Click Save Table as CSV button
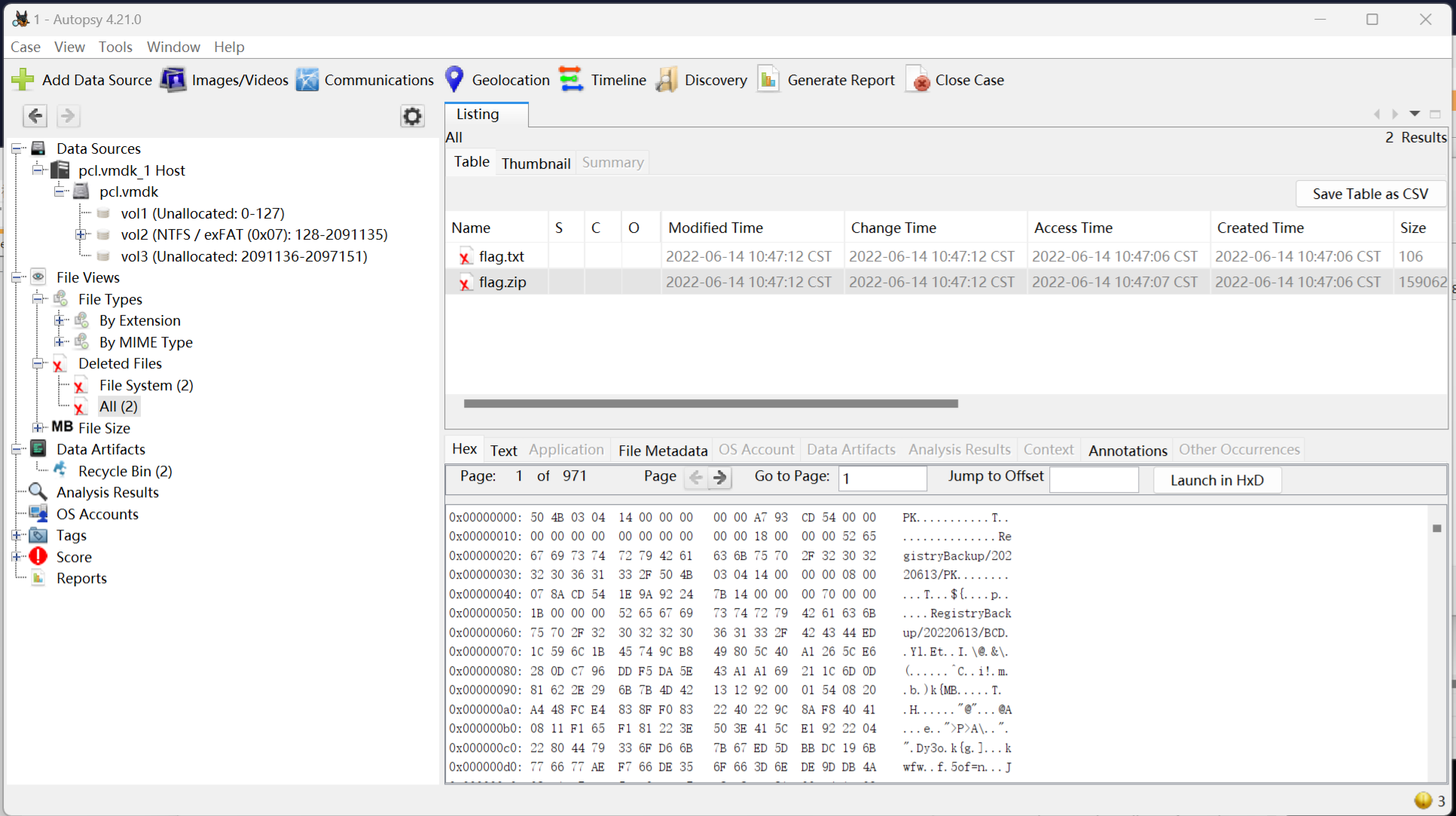The width and height of the screenshot is (1456, 816). tap(1369, 194)
